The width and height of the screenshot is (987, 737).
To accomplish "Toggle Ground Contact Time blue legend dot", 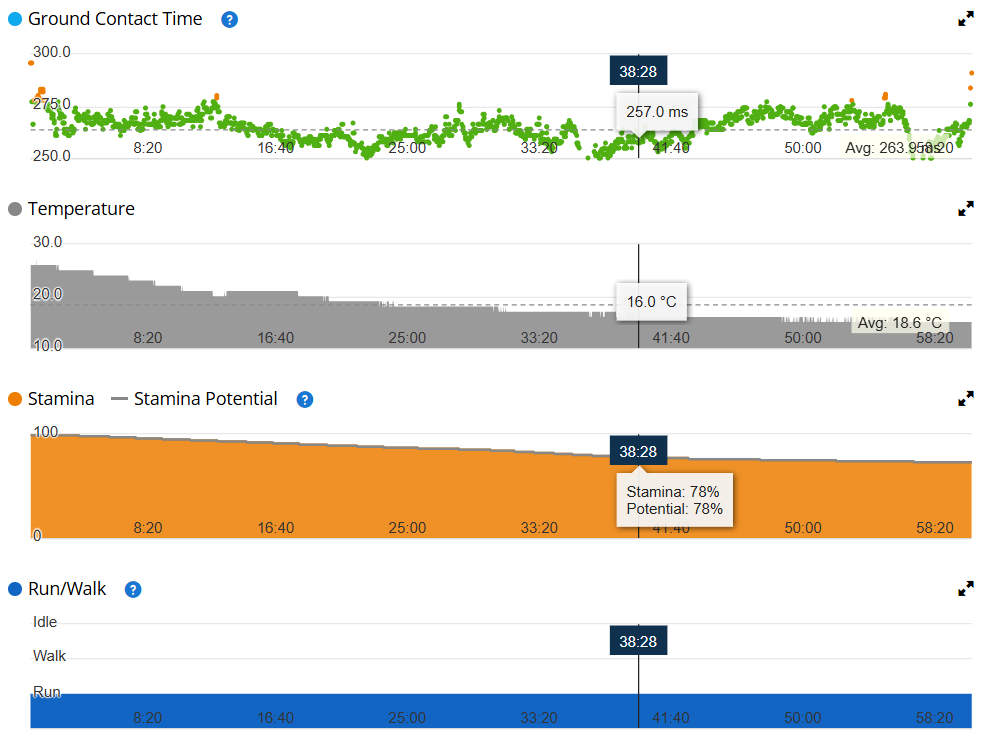I will pos(15,19).
